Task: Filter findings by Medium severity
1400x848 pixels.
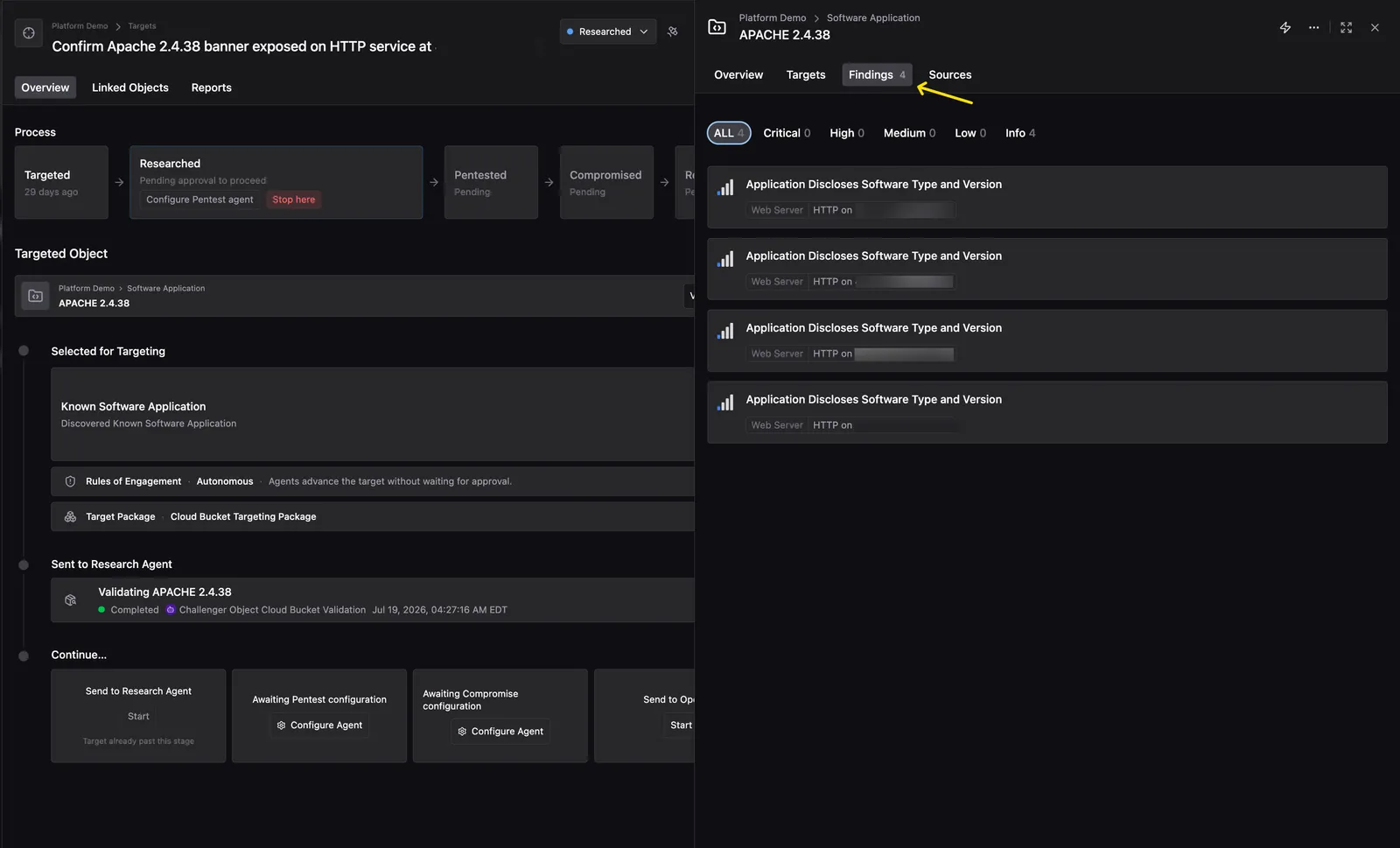Action: coord(909,133)
